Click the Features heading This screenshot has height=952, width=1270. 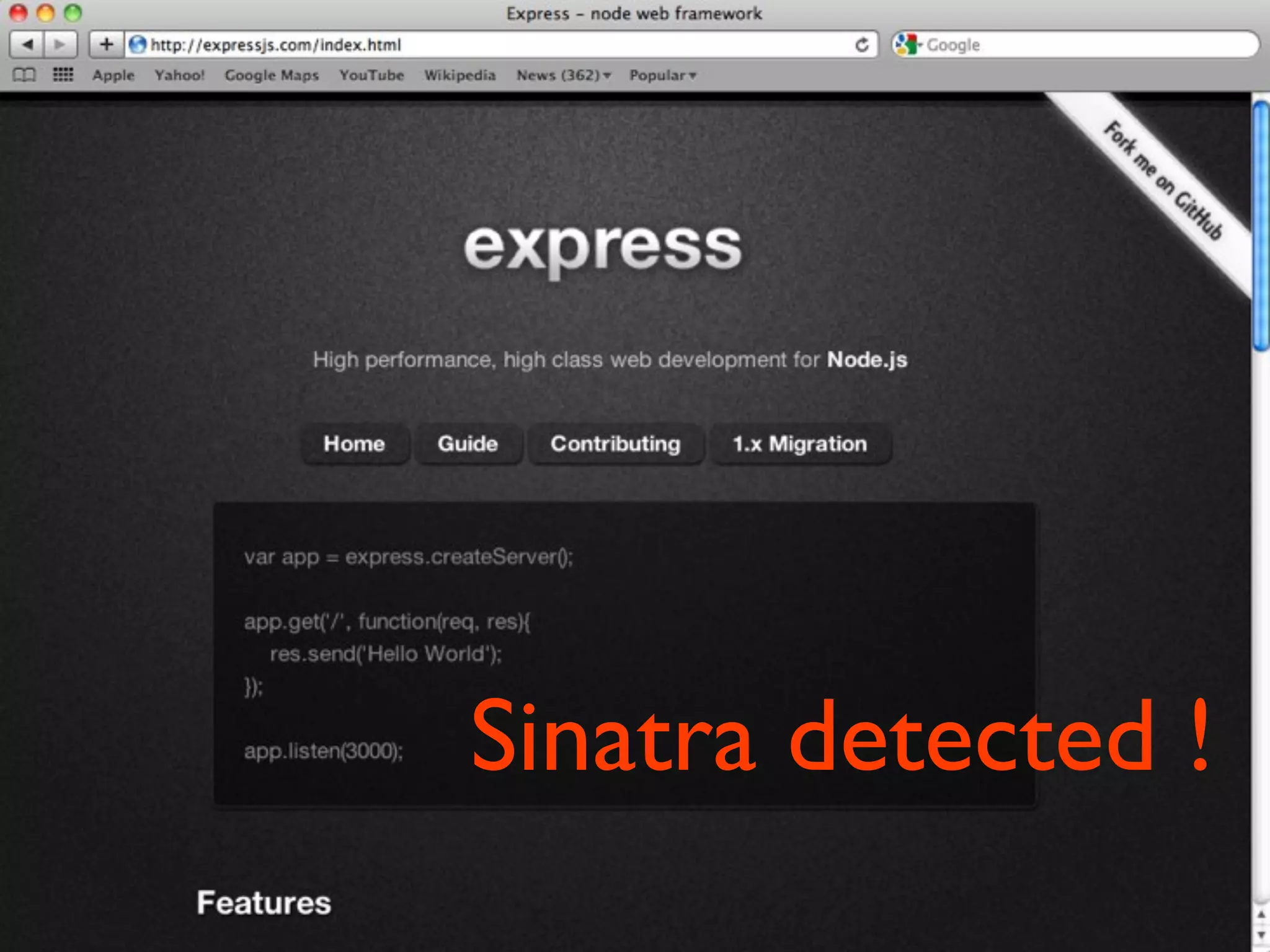click(264, 902)
